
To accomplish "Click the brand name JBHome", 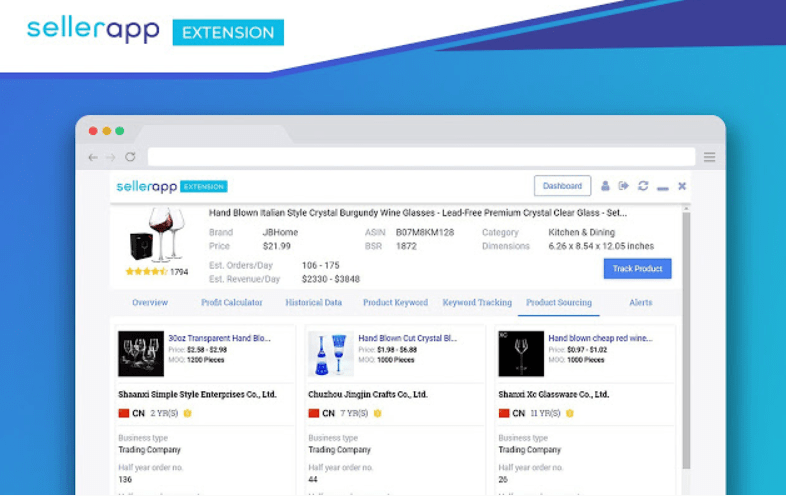I will tap(280, 232).
